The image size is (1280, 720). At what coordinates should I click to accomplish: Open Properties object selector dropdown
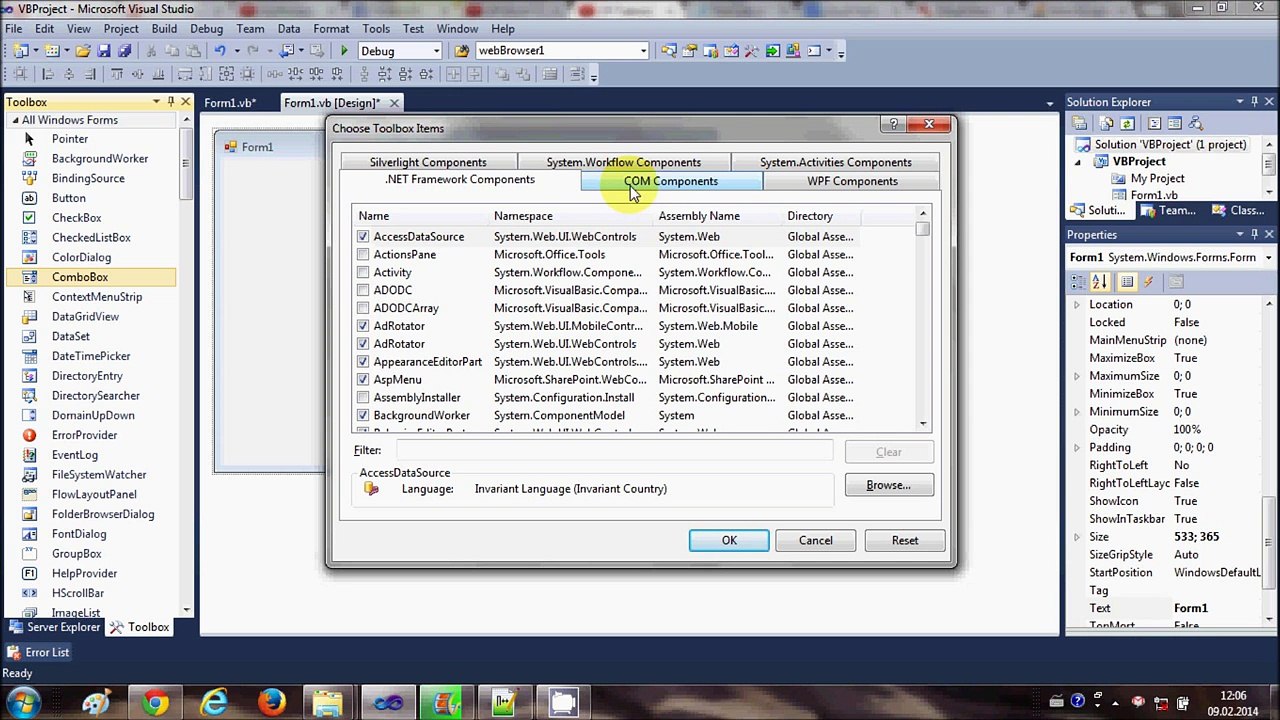coord(1268,258)
